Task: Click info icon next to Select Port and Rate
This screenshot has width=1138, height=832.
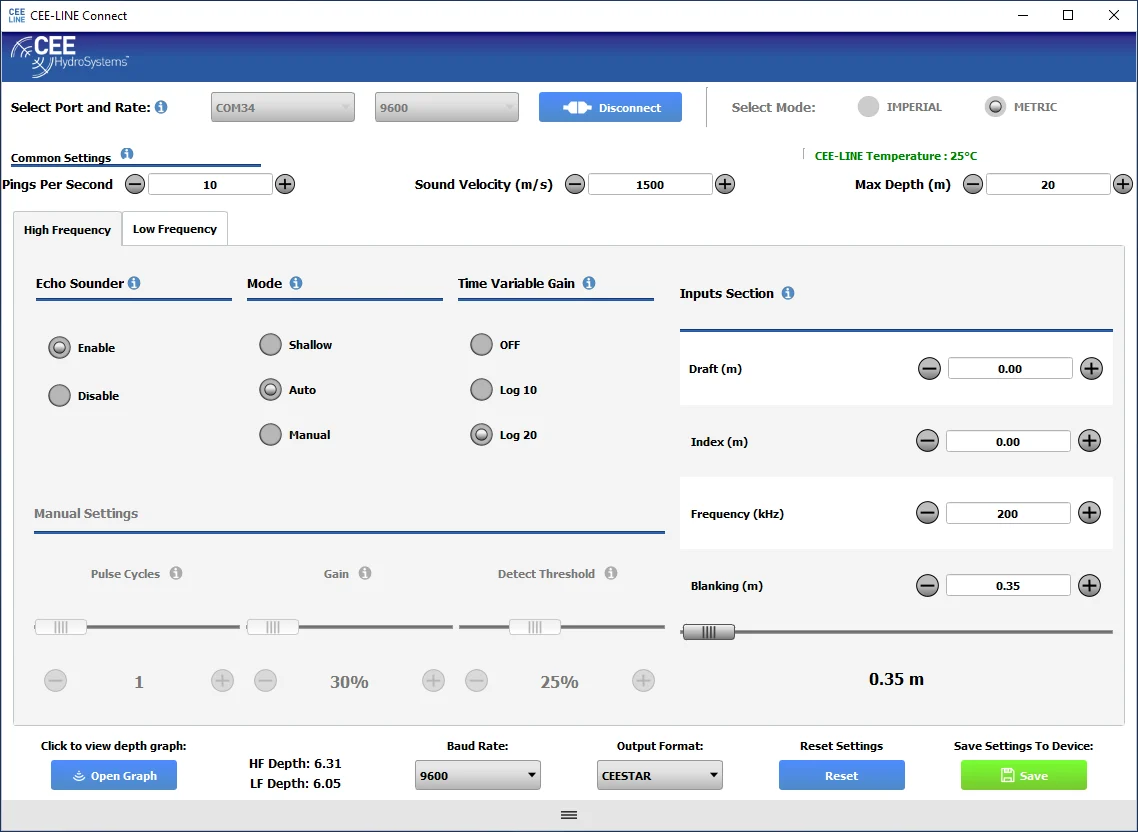Action: point(161,107)
